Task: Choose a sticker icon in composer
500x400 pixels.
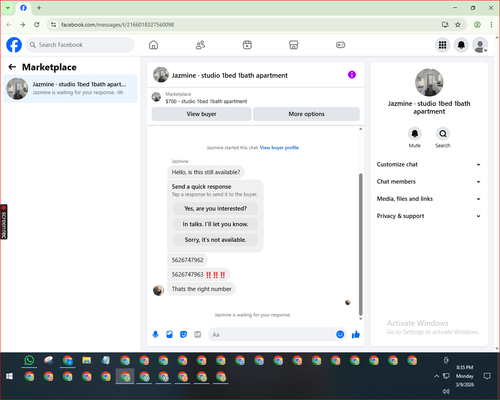Action: [183, 334]
